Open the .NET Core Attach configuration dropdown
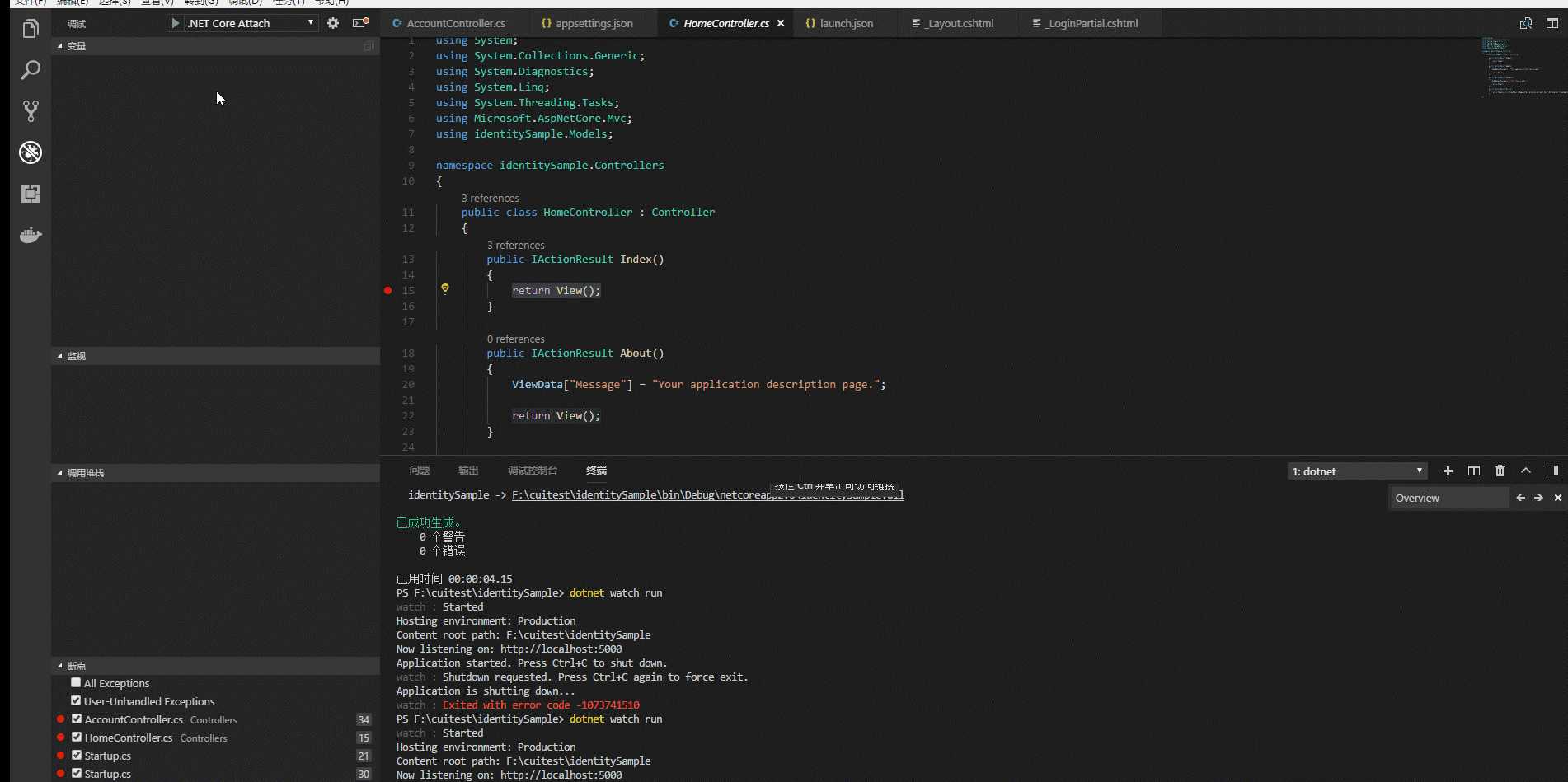This screenshot has height=782, width=1568. (x=251, y=23)
